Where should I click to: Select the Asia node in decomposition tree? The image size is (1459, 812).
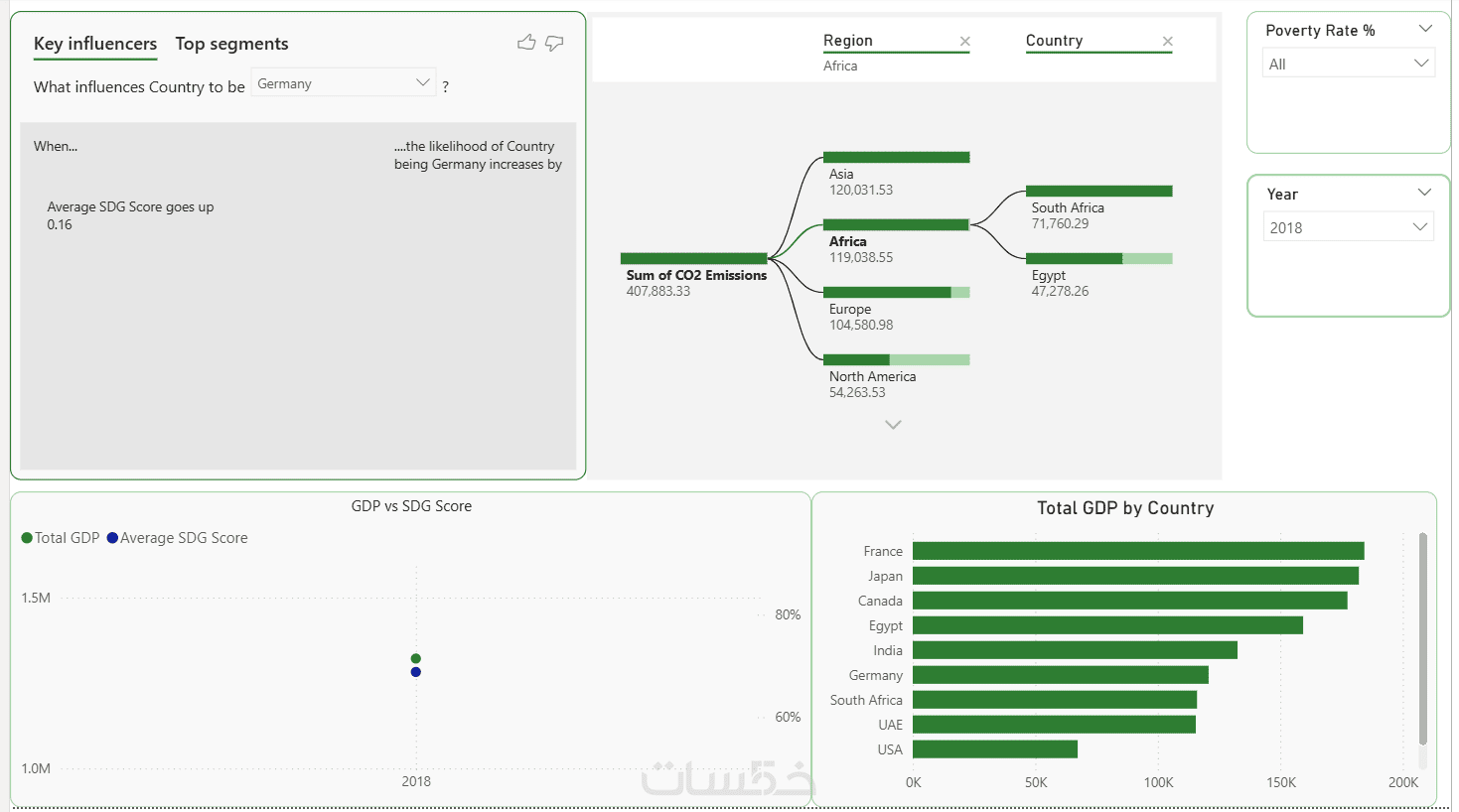(896, 157)
